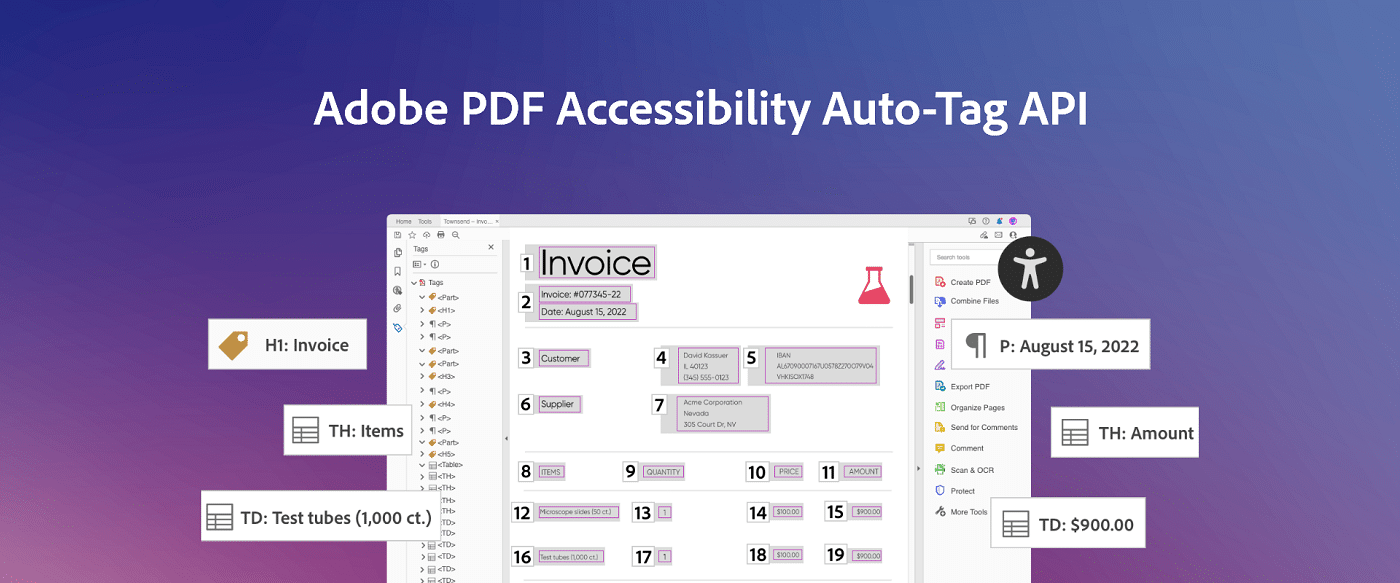Switch to the Home tab
1400x583 pixels.
point(403,221)
